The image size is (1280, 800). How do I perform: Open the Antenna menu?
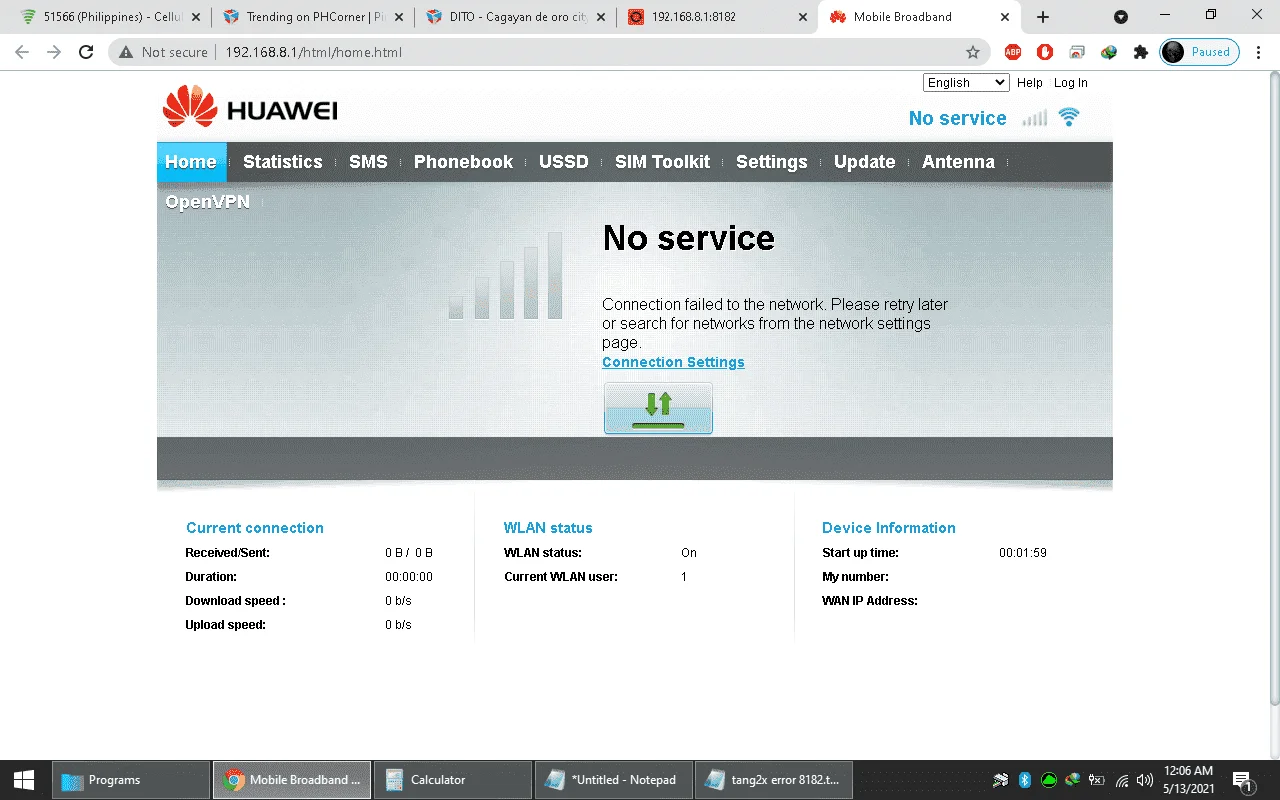click(x=958, y=162)
